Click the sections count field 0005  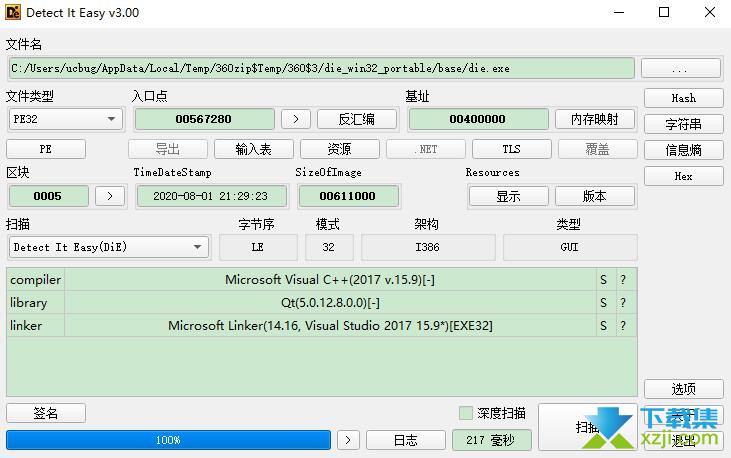tap(48, 196)
